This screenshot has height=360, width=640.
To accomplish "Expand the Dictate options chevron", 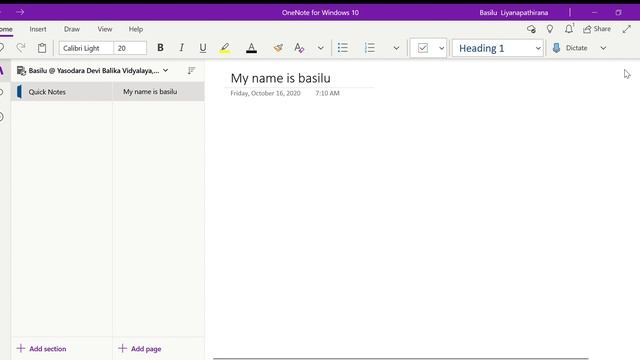I will pos(603,48).
